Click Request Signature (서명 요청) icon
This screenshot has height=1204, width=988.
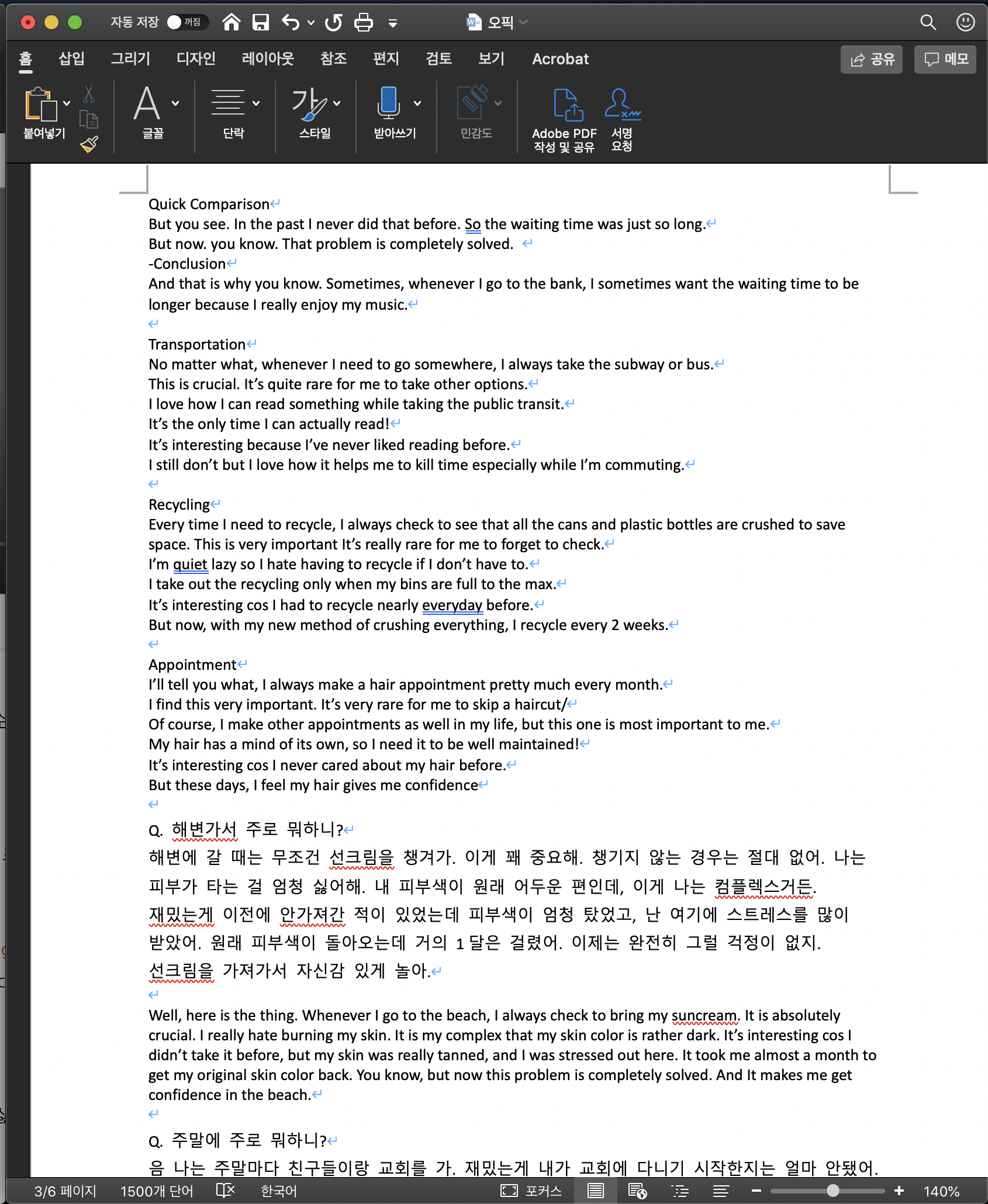[x=623, y=120]
